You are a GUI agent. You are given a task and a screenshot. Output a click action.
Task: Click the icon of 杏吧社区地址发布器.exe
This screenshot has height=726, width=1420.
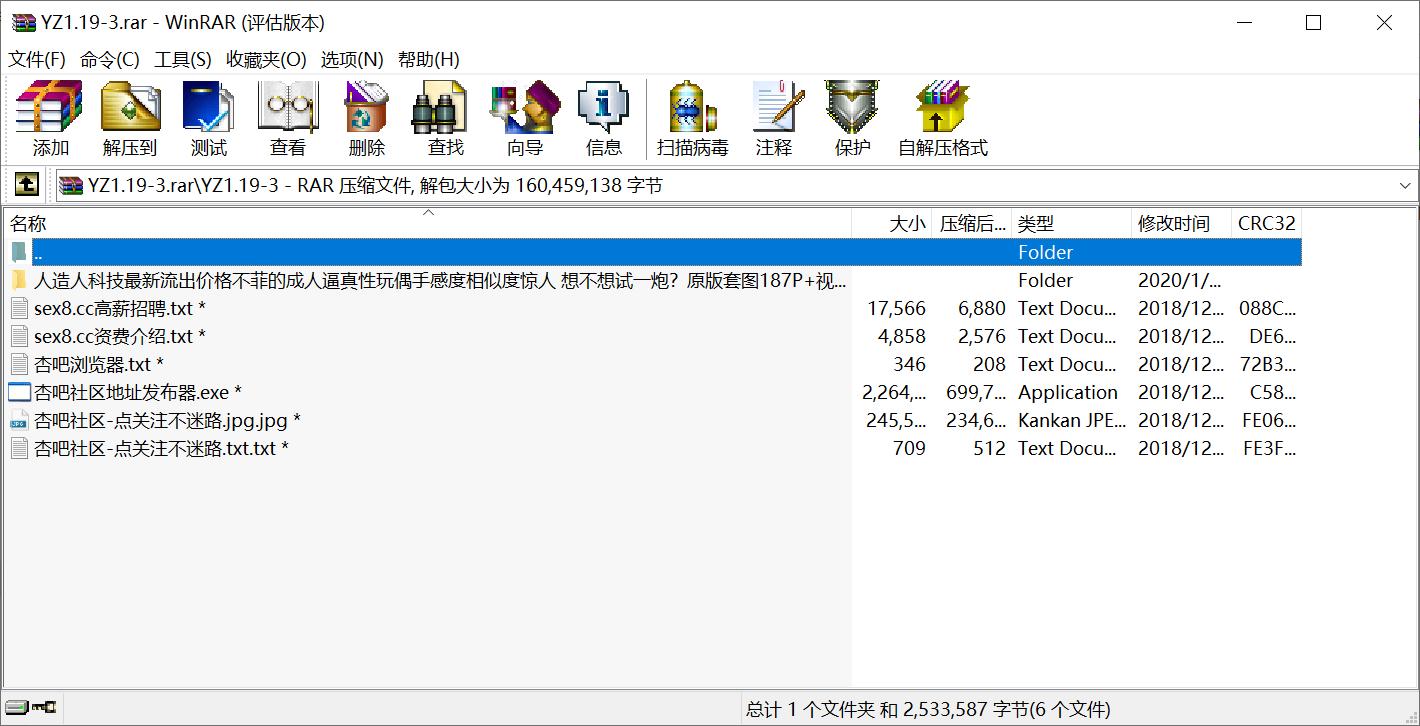[19, 392]
